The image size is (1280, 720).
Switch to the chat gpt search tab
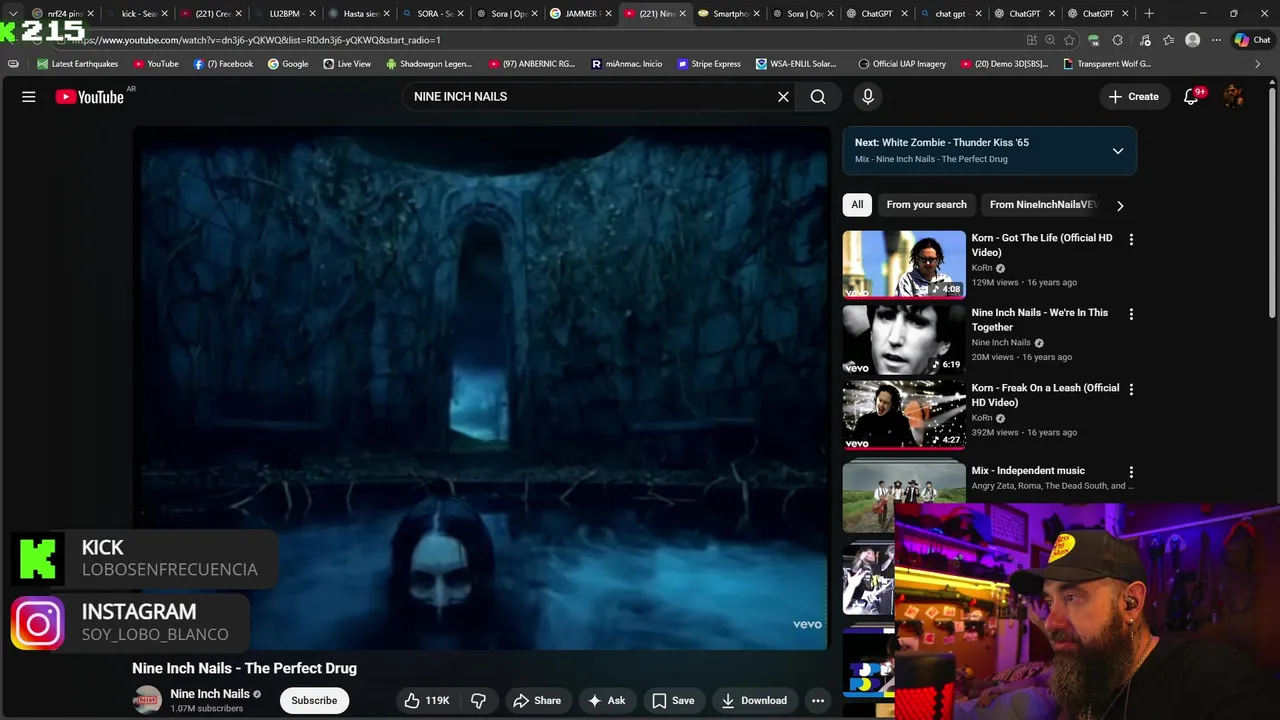pos(950,14)
